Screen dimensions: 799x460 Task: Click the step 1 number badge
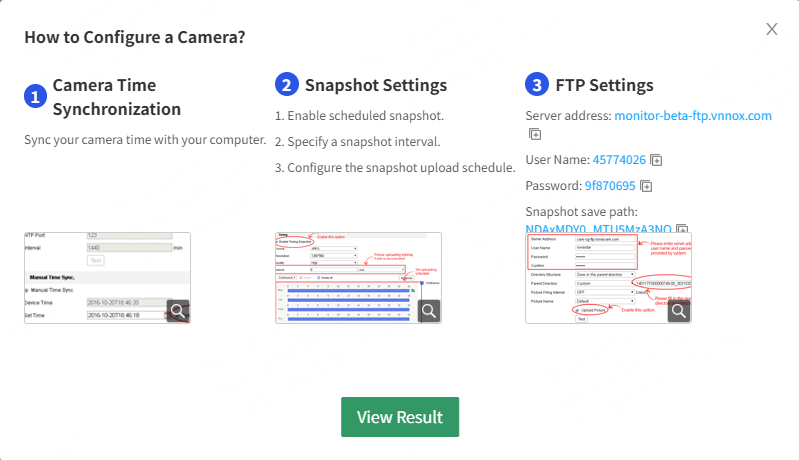(x=35, y=96)
